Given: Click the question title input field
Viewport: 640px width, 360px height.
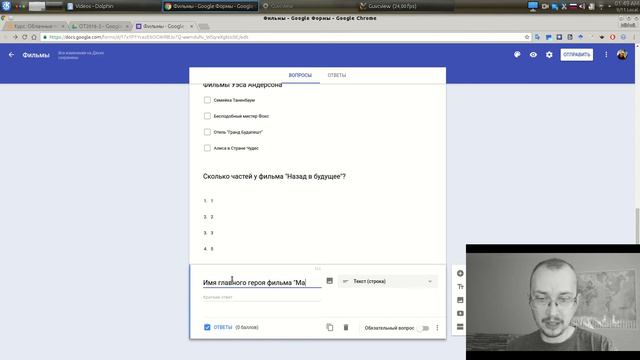Looking at the screenshot, I should point(262,282).
